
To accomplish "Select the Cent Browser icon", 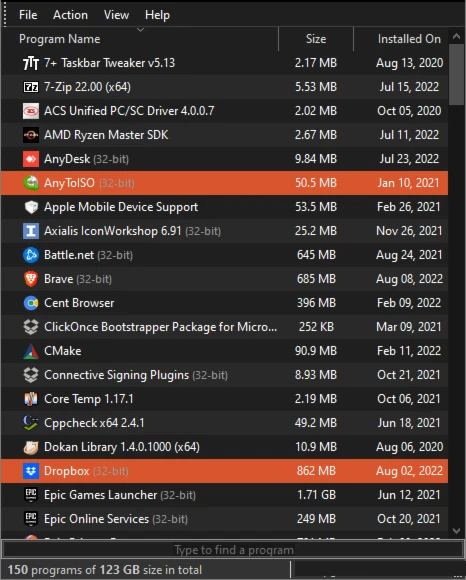I will tap(31, 303).
